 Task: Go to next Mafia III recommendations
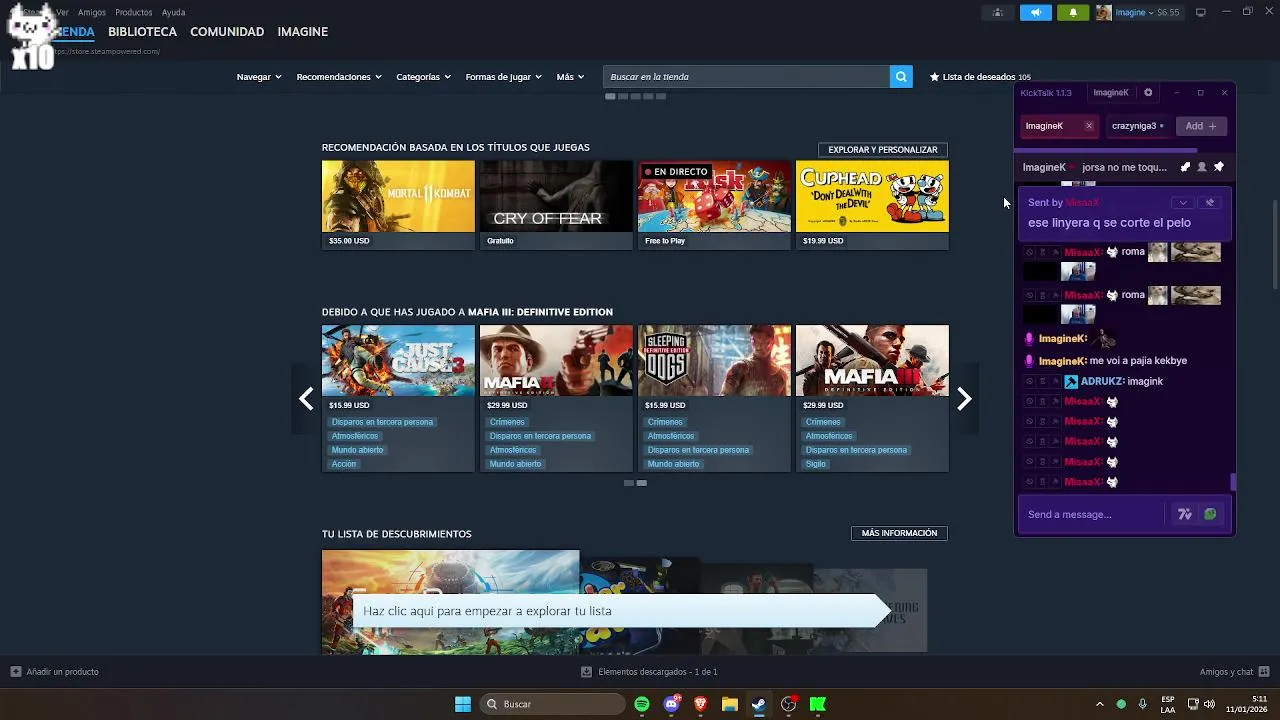[x=964, y=399]
